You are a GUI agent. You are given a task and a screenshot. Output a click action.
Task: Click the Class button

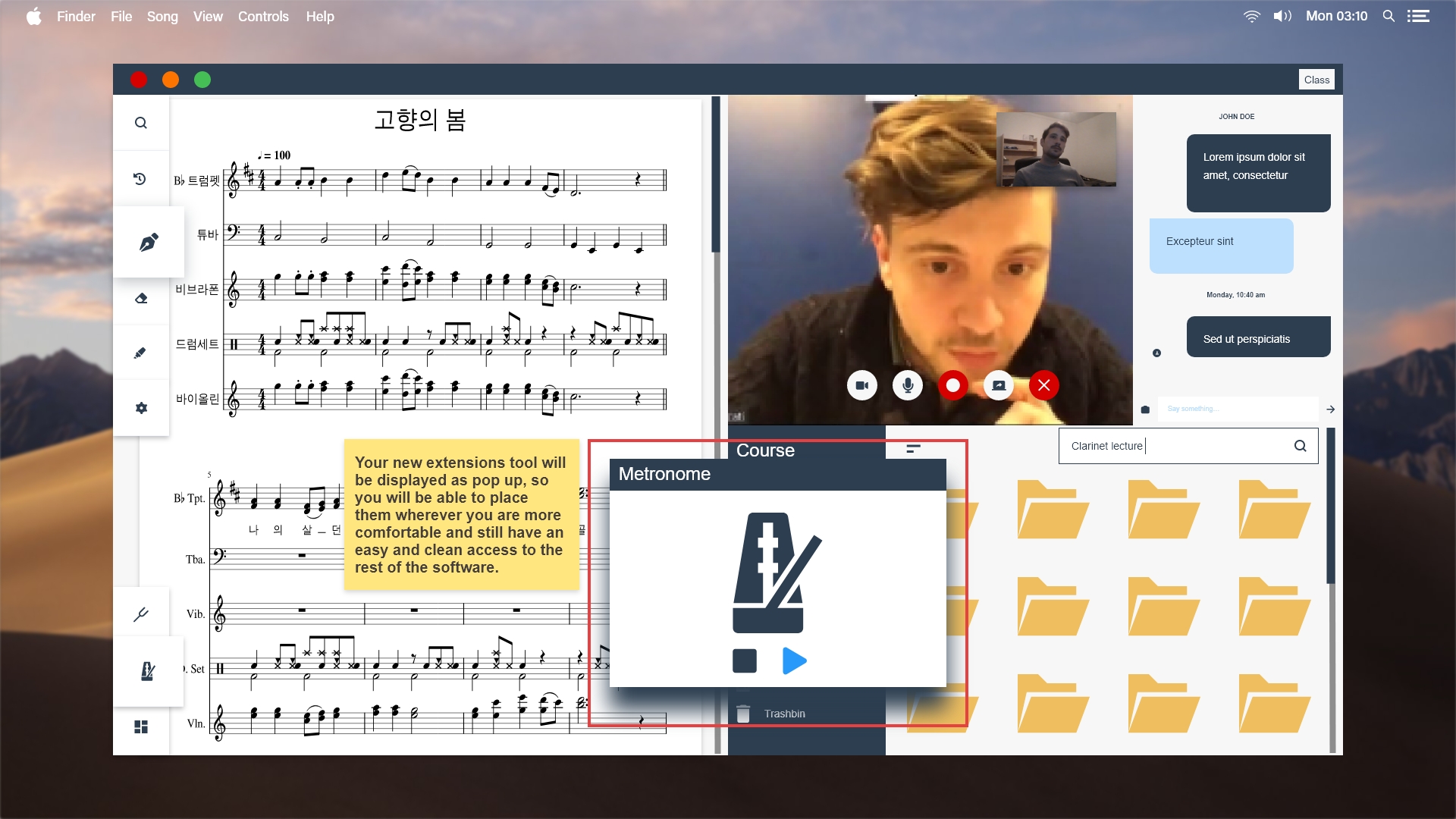coord(1316,80)
